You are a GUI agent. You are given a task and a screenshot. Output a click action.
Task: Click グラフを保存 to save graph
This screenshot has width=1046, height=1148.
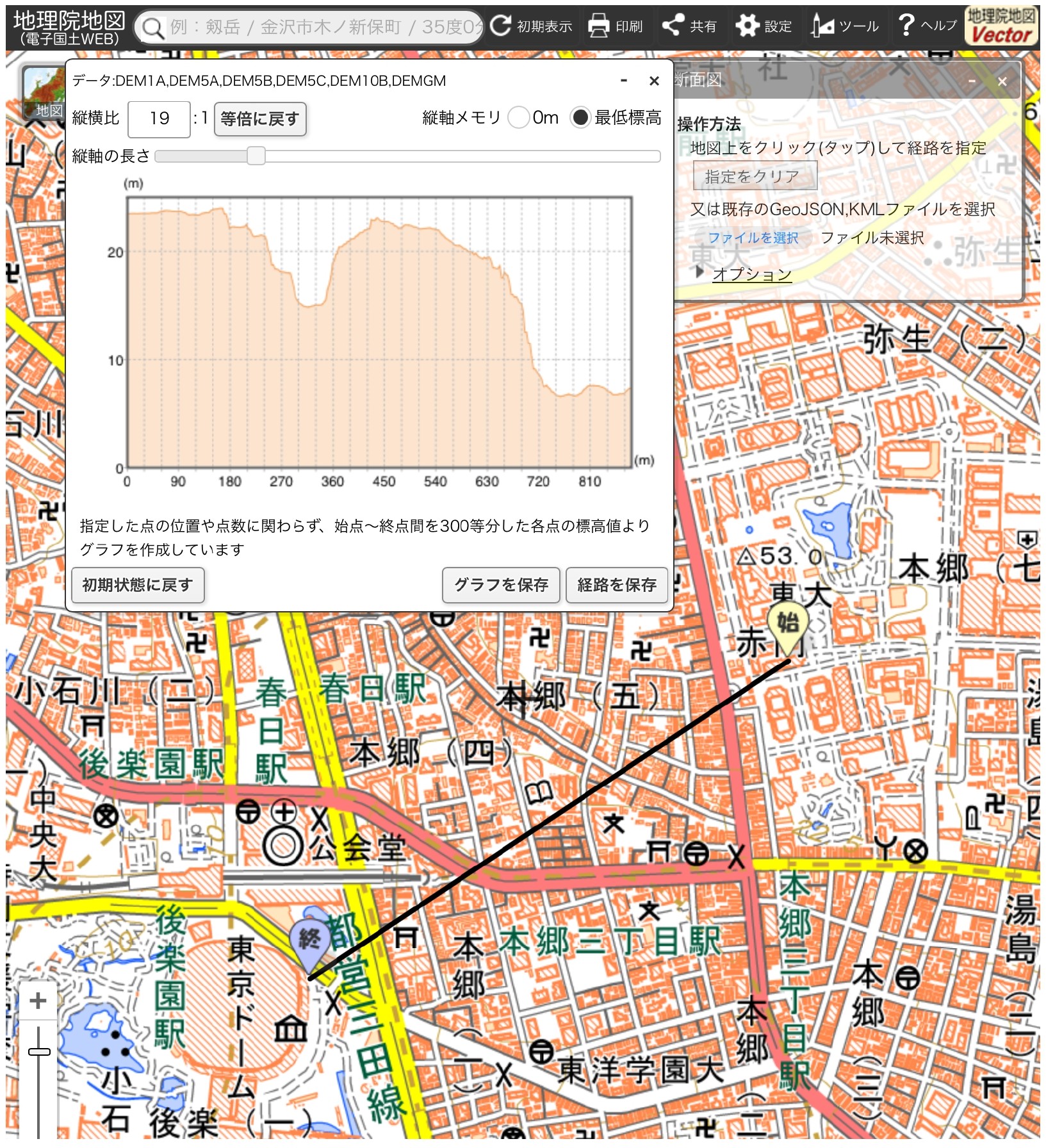click(x=501, y=585)
